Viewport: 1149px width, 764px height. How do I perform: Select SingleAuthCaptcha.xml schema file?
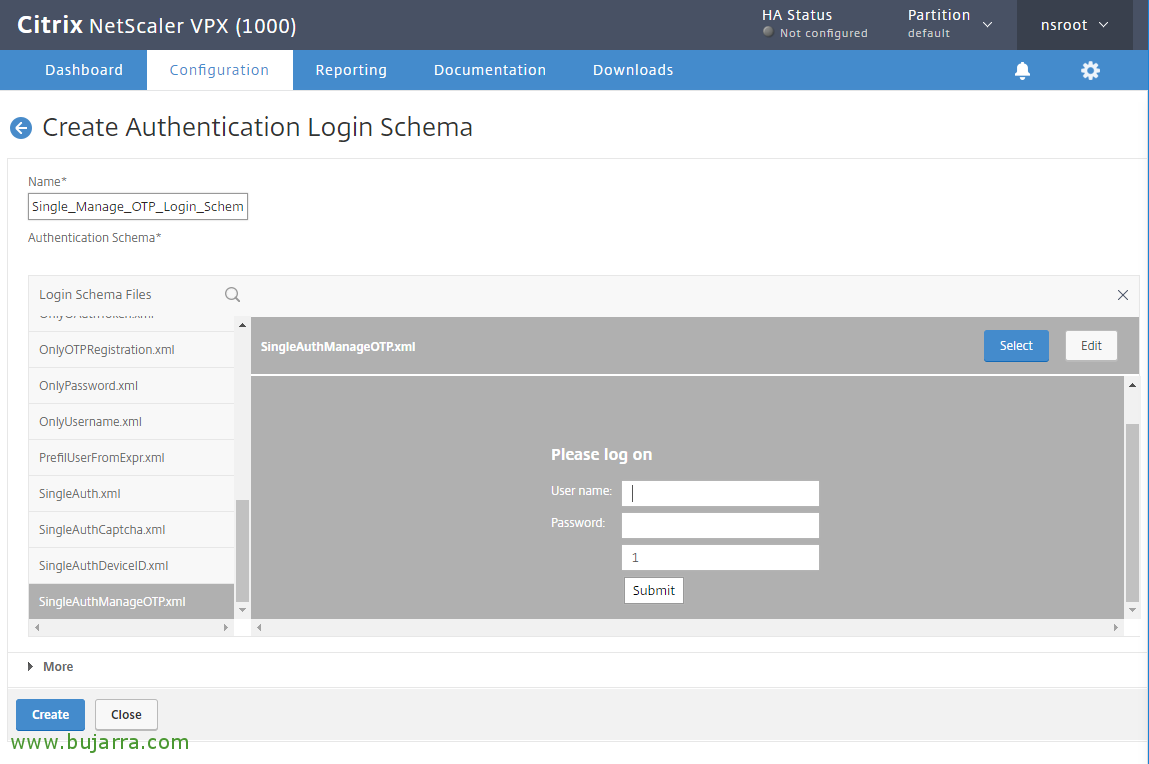132,529
